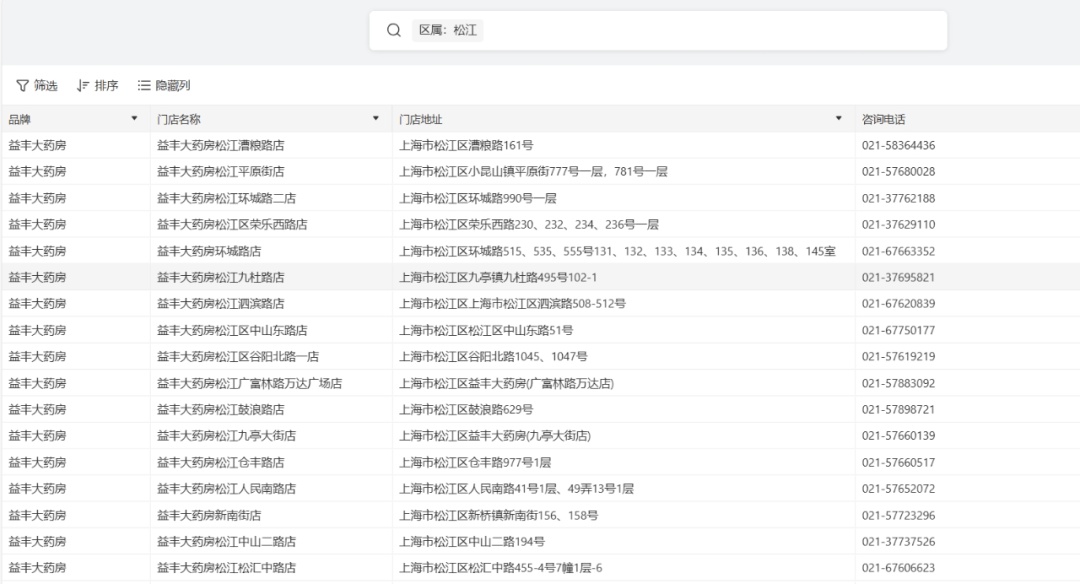Image resolution: width=1080 pixels, height=584 pixels.
Task: Select the 益丰大药房松江九杜路店 store row
Action: click(220, 278)
